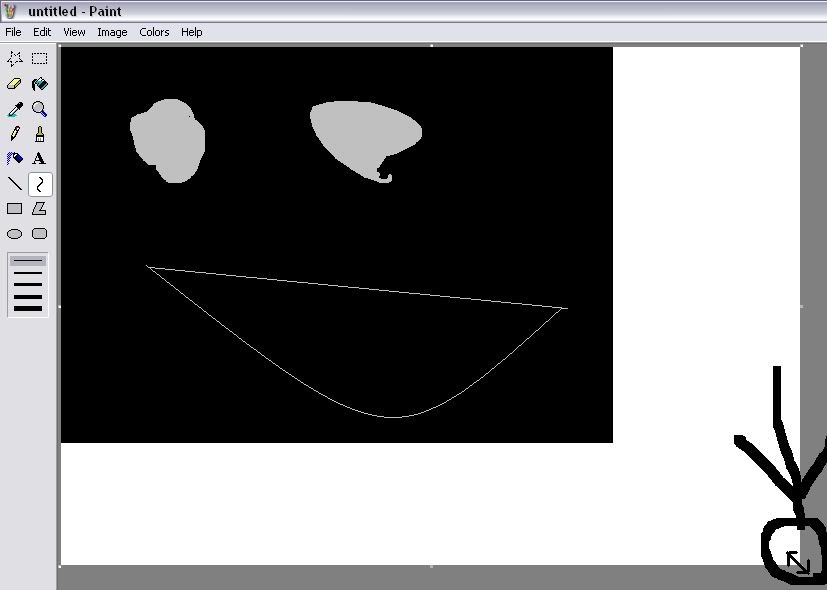This screenshot has height=590, width=827.
Task: Open the File menu
Action: coord(13,32)
